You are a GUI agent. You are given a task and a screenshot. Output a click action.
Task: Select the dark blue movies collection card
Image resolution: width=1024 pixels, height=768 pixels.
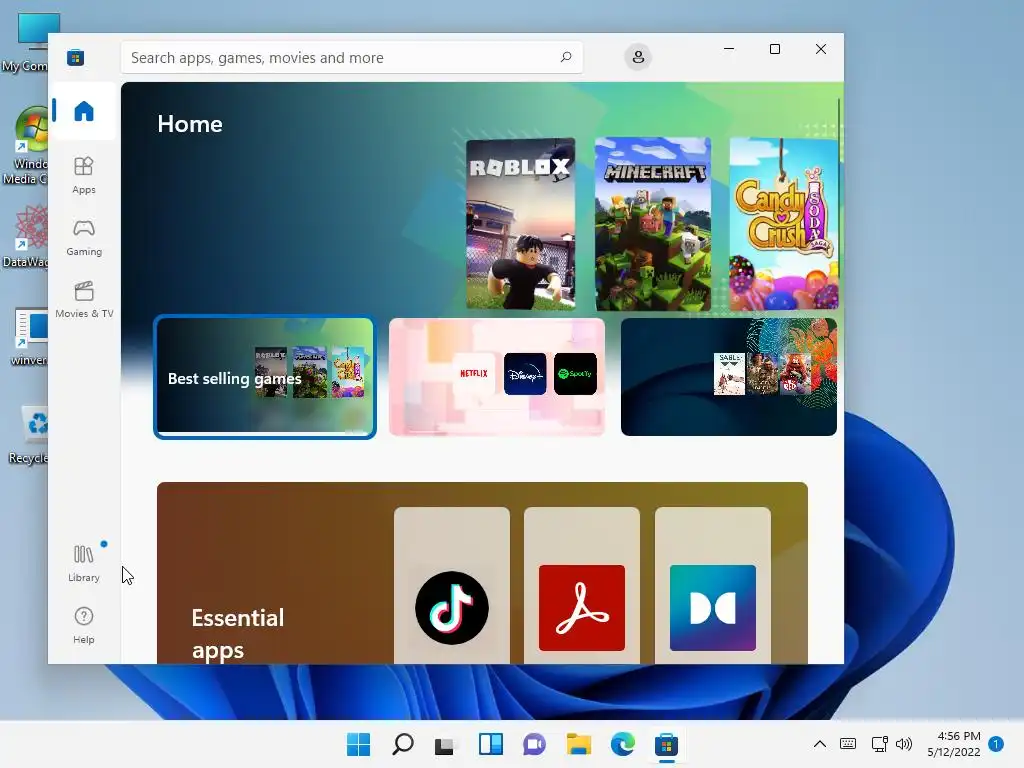[x=729, y=377]
